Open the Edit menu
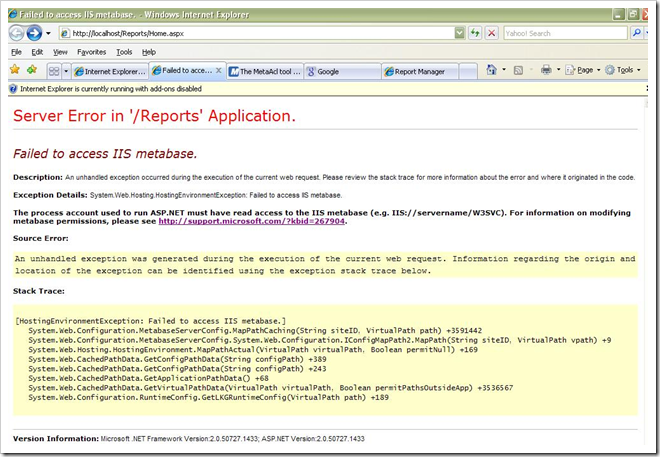The image size is (660, 457). tap(37, 52)
